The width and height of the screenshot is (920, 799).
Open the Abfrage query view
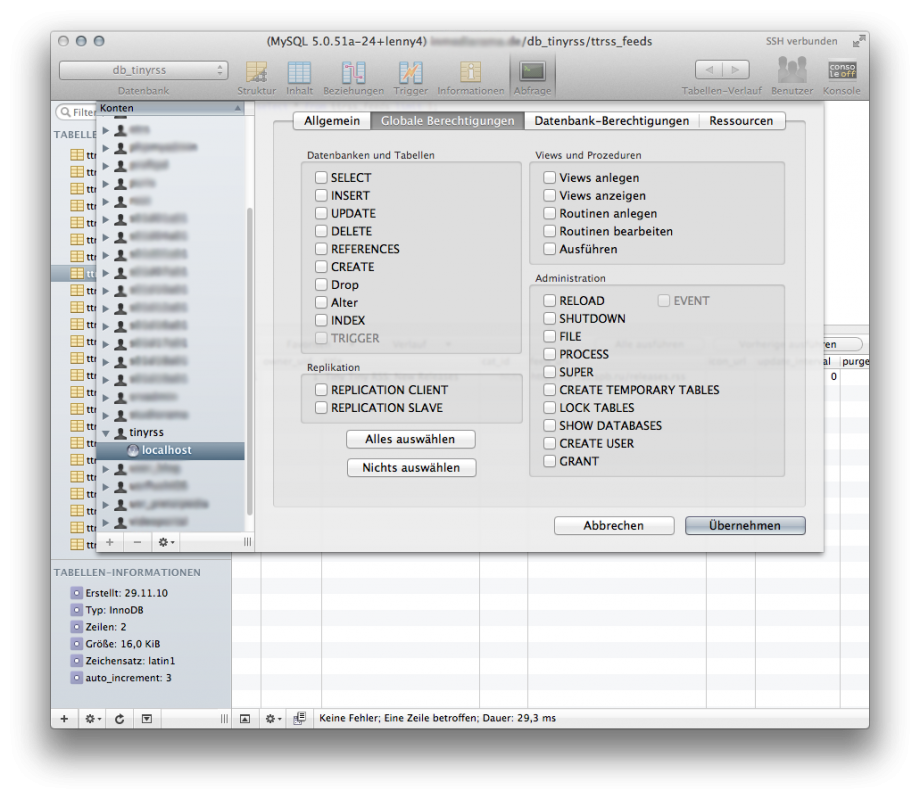[x=532, y=77]
